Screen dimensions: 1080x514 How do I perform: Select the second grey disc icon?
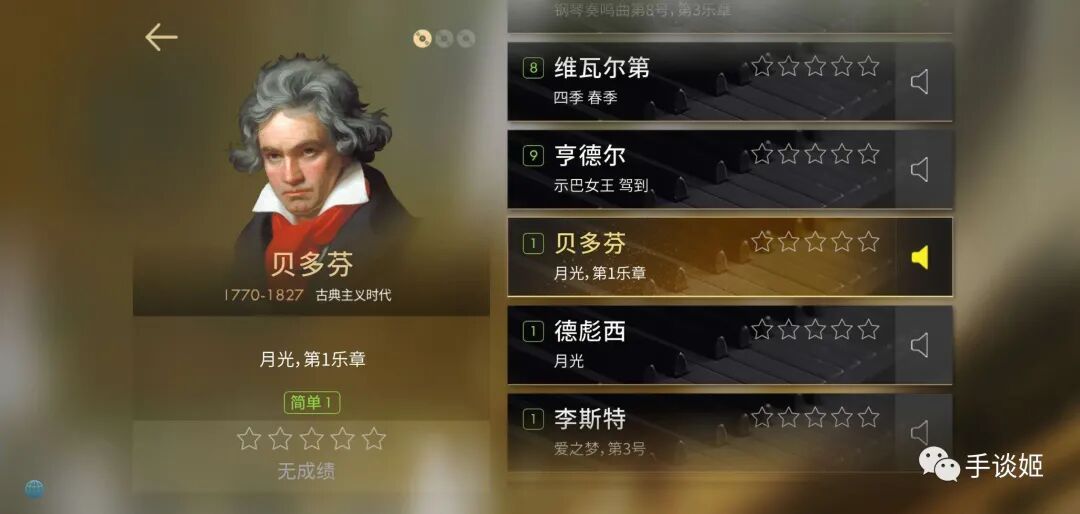444,39
